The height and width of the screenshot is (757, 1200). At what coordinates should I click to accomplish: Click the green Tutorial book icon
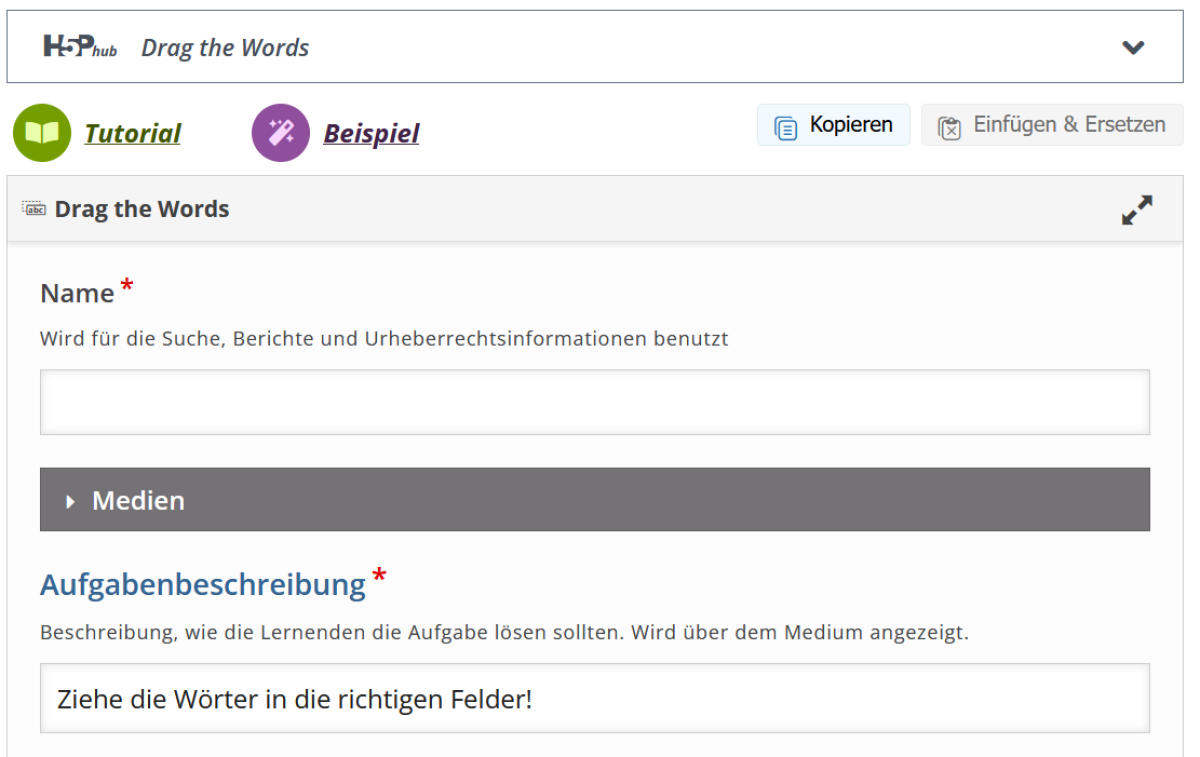click(x=42, y=133)
